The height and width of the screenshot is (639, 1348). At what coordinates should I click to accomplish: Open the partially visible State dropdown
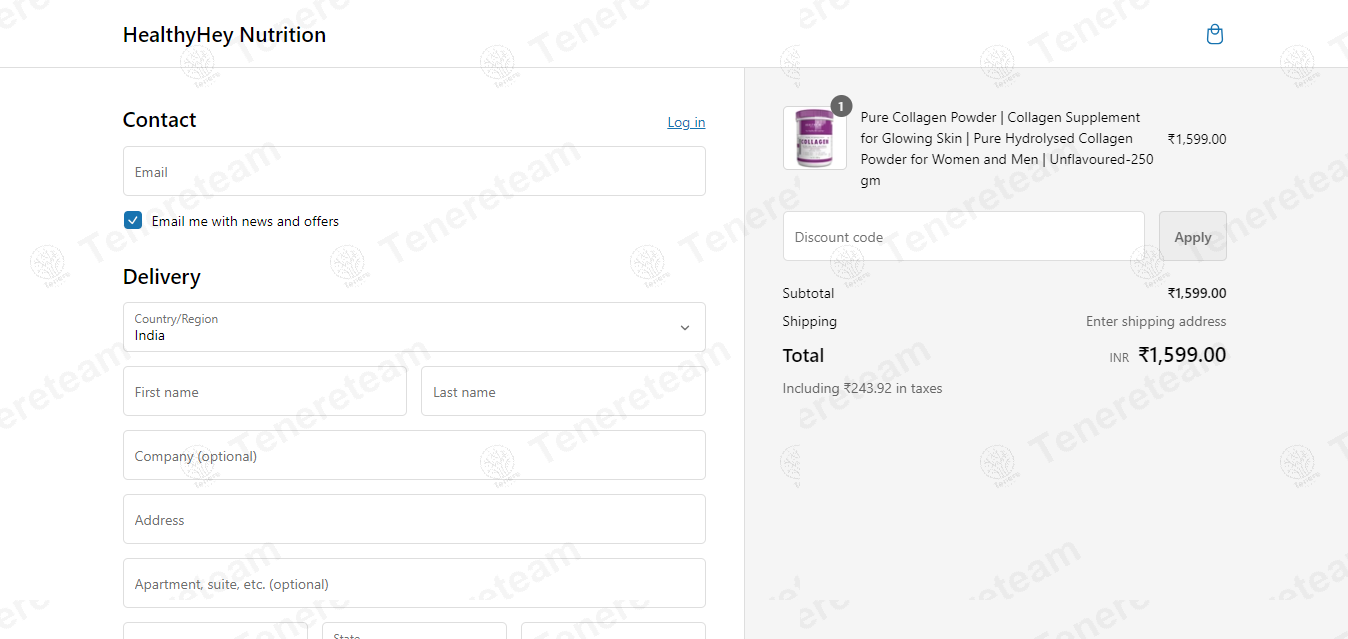click(x=413, y=631)
